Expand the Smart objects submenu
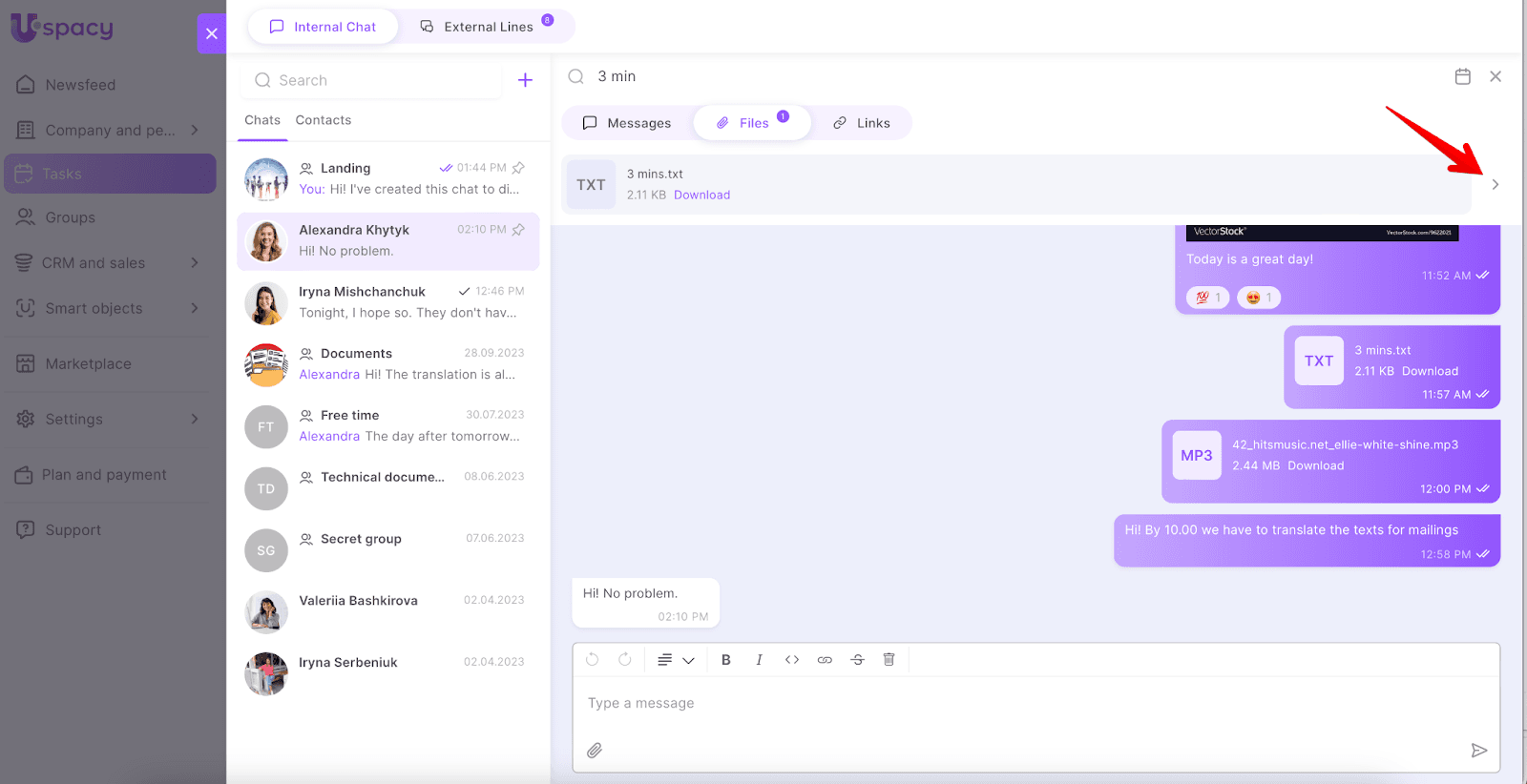The height and width of the screenshot is (784, 1527). coord(195,308)
